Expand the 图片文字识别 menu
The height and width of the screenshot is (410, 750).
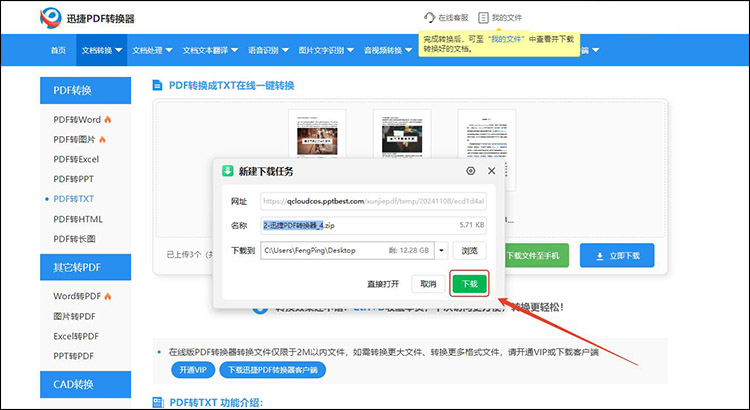pyautogui.click(x=326, y=50)
